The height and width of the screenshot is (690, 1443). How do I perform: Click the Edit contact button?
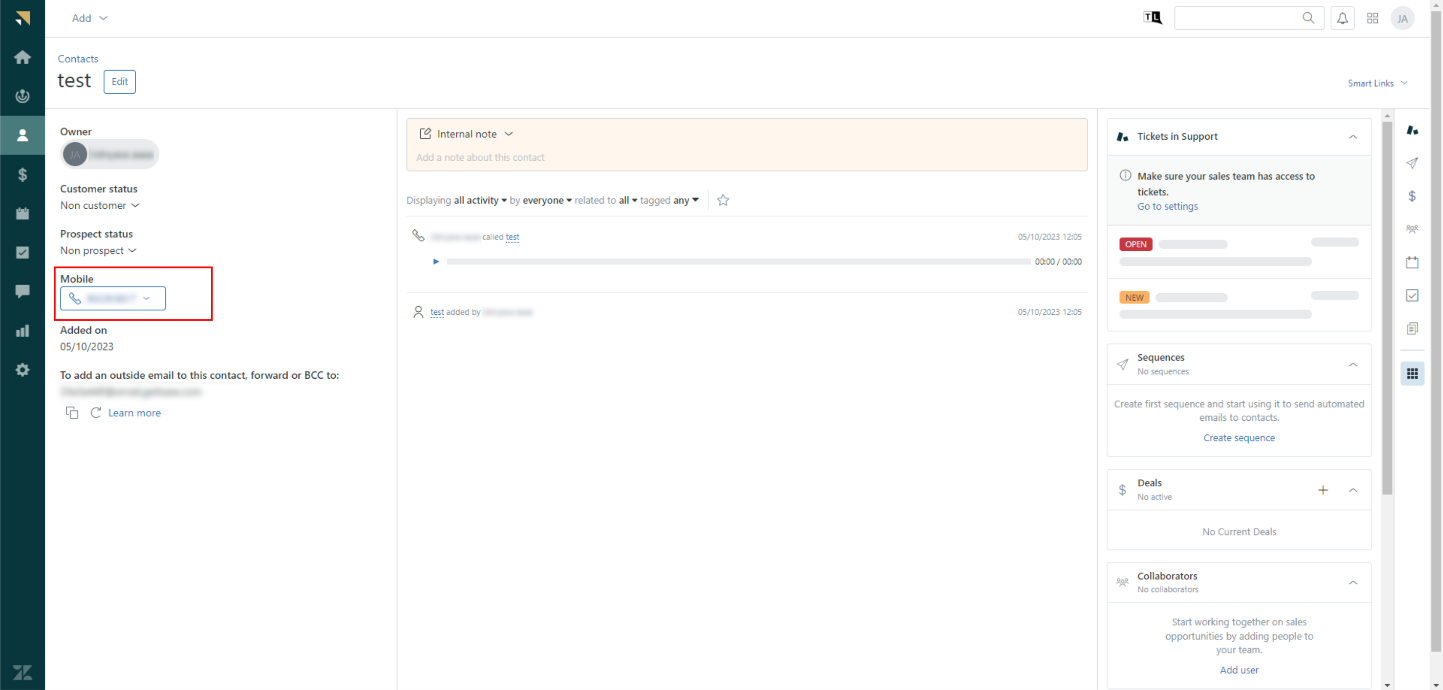point(119,82)
